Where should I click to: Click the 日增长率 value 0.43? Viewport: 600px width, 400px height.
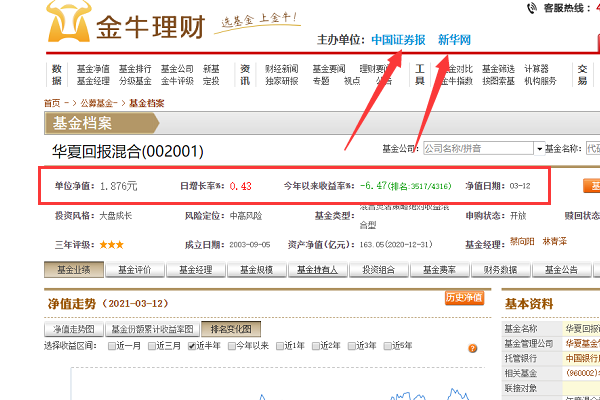(240, 186)
